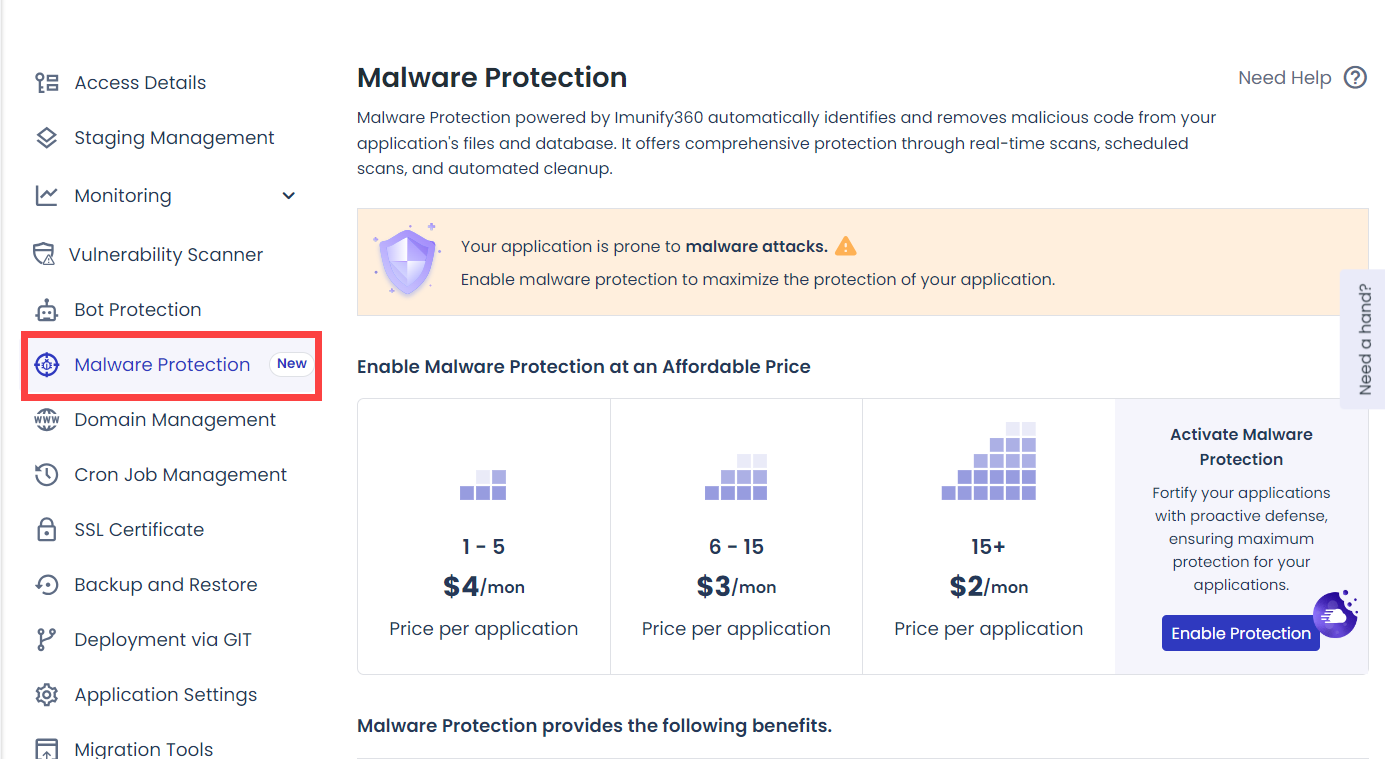Select the 1 - 5 applications pricing card
Image resolution: width=1385 pixels, height=759 pixels.
[x=484, y=536]
